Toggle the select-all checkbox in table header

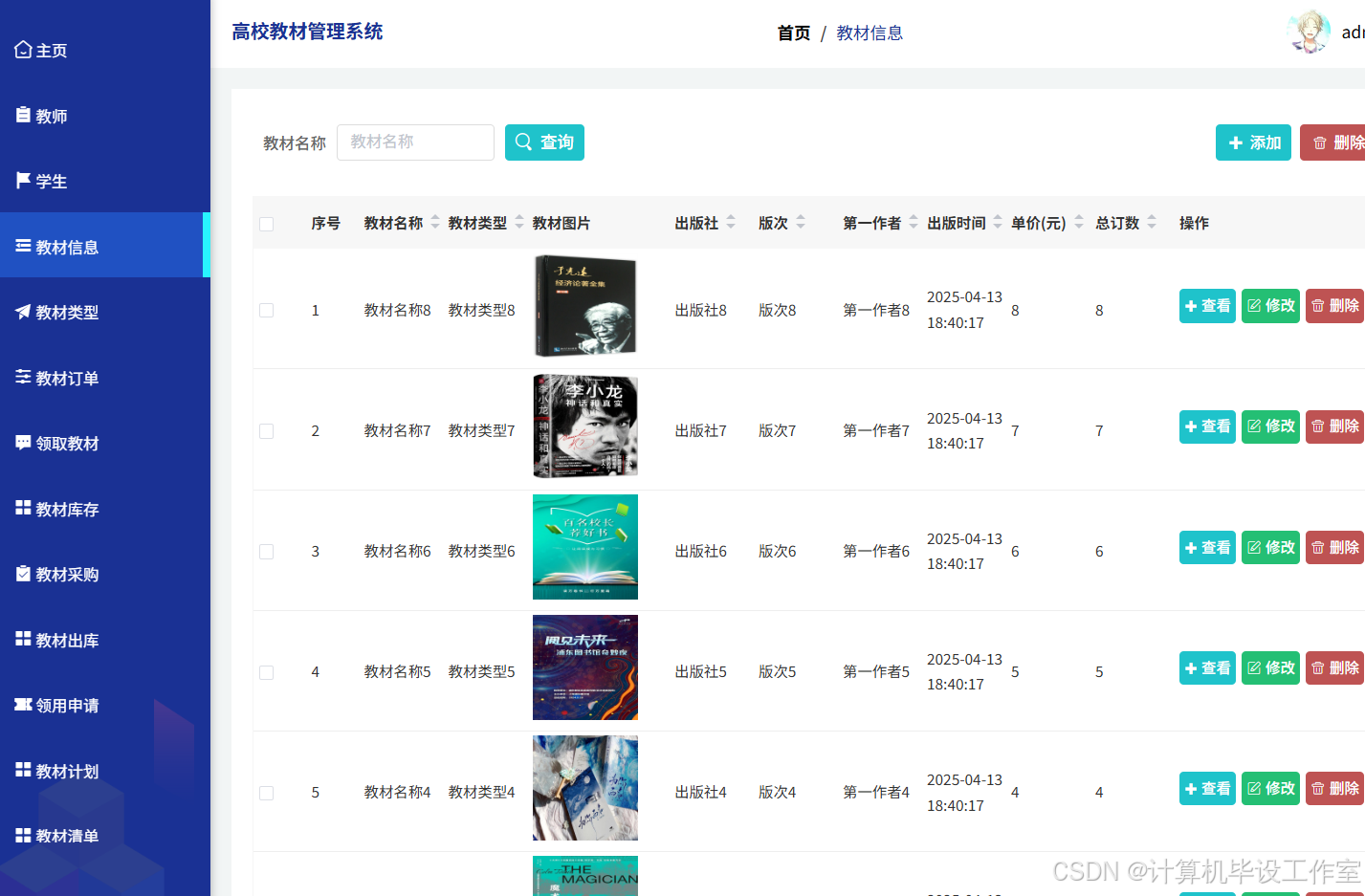[x=267, y=224]
